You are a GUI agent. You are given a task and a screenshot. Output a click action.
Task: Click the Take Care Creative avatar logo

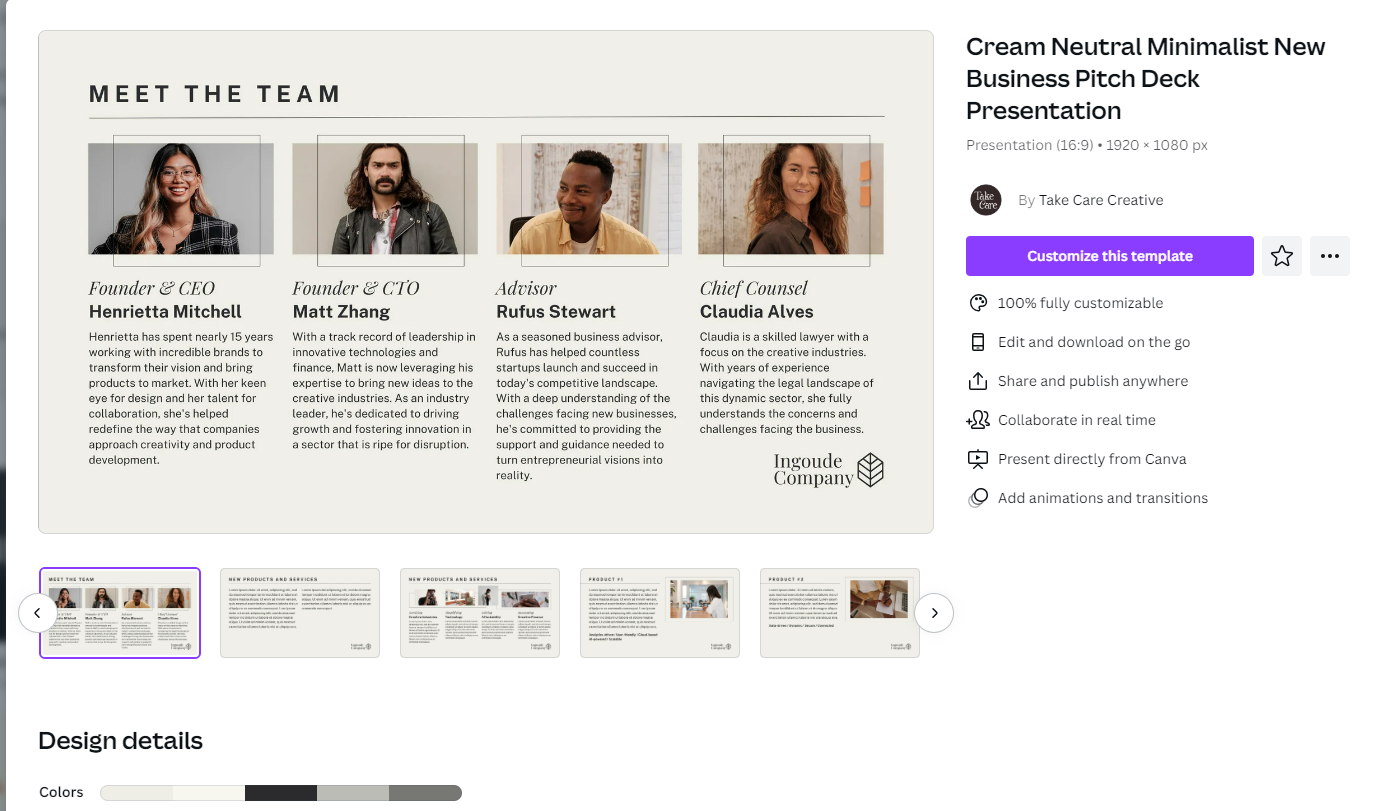(986, 200)
